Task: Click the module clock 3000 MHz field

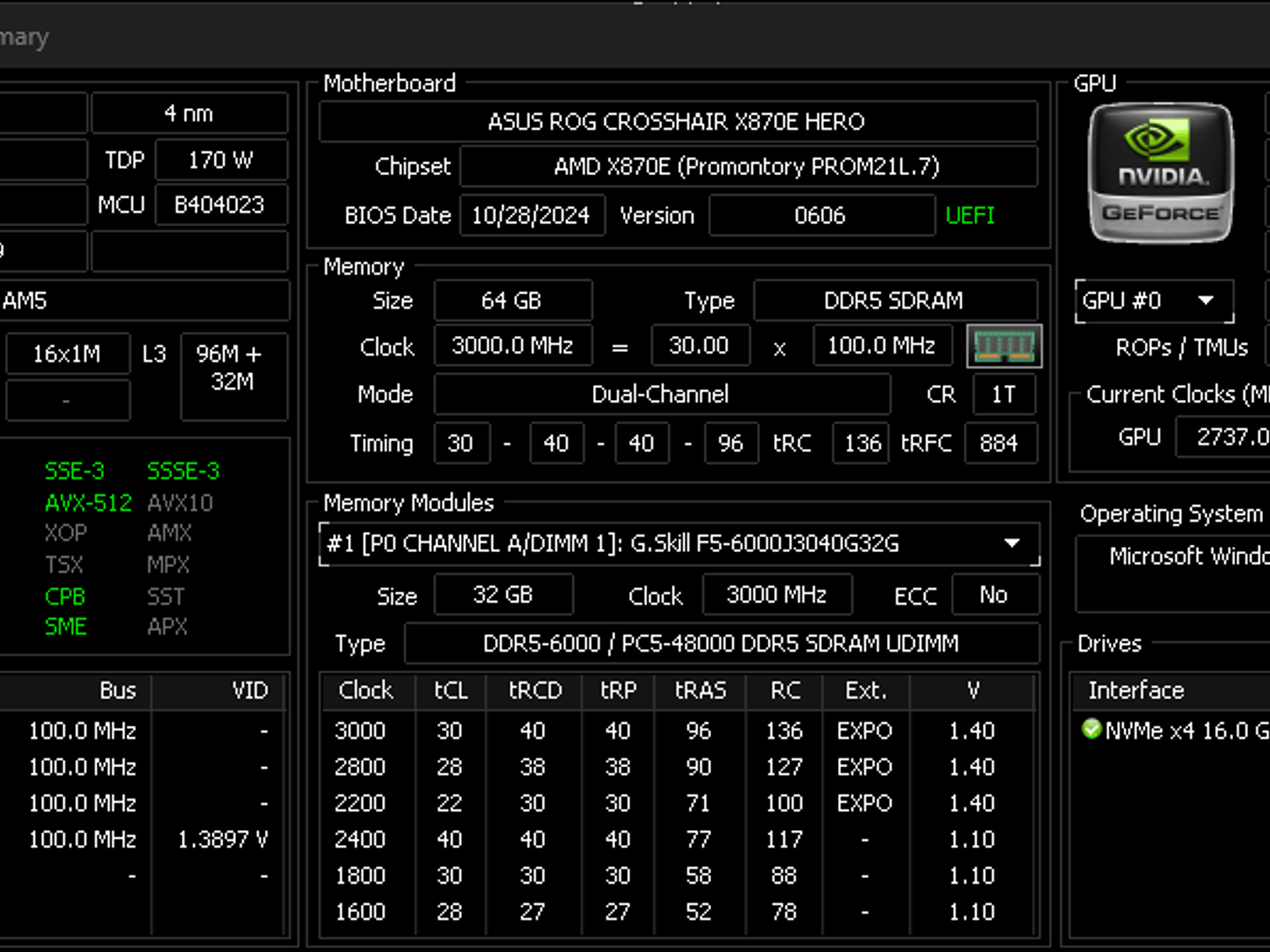Action: 777,595
